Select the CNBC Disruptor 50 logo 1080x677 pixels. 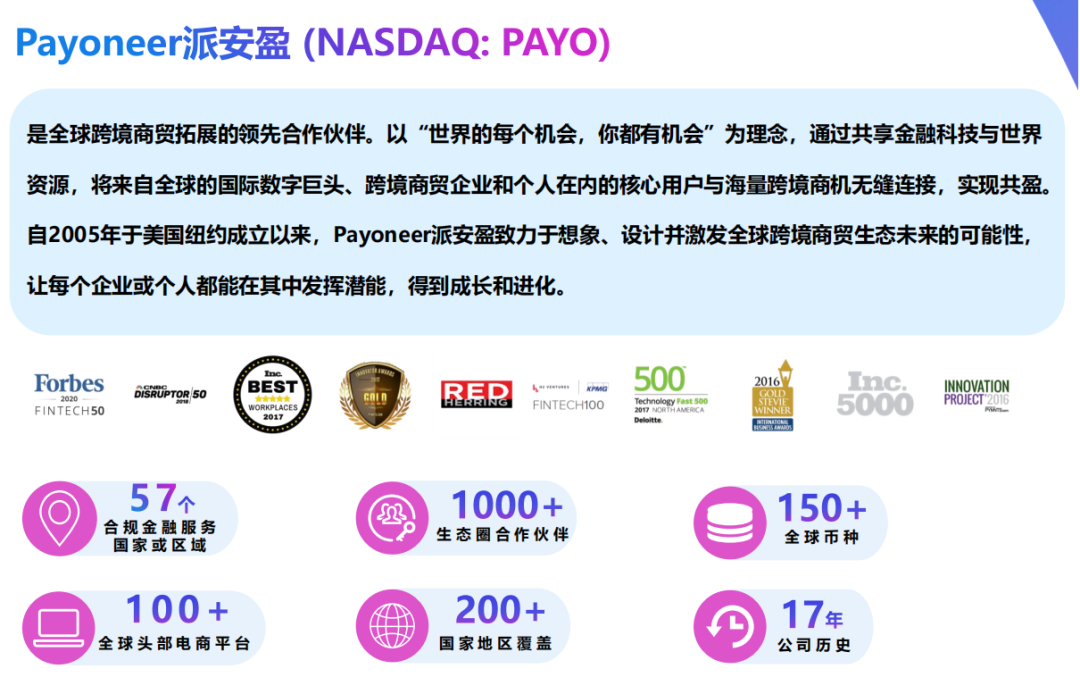click(x=170, y=394)
